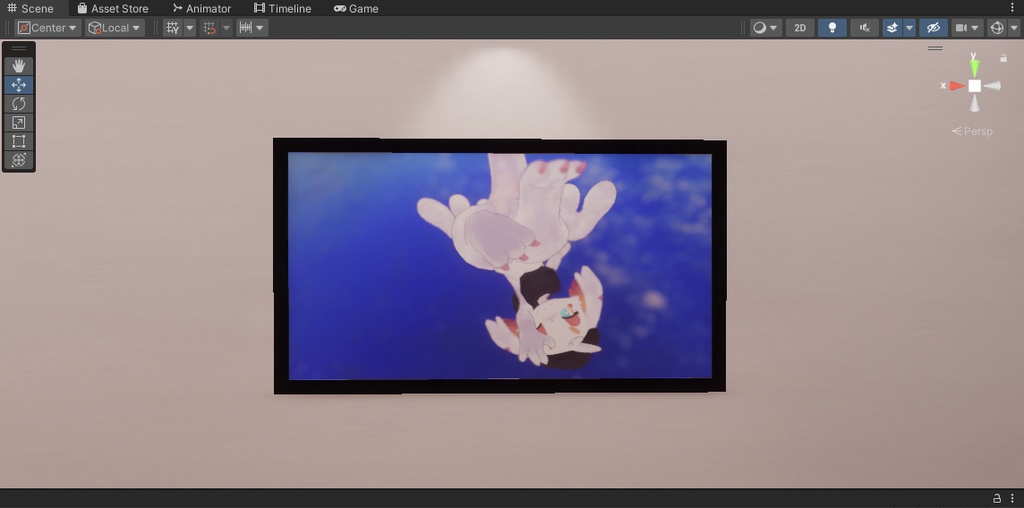Screen dimensions: 1024x508
Task: Select the Scale tool
Action: click(18, 123)
